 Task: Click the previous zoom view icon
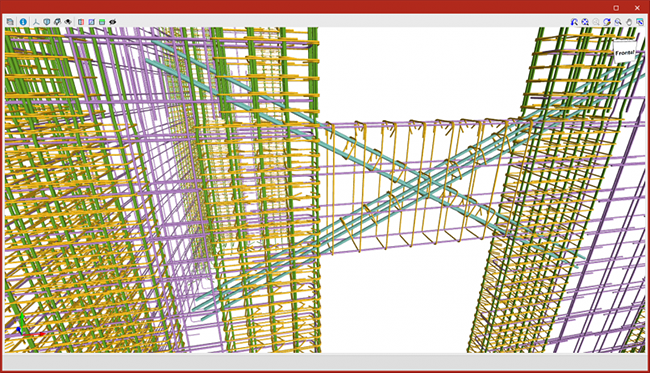tap(574, 22)
